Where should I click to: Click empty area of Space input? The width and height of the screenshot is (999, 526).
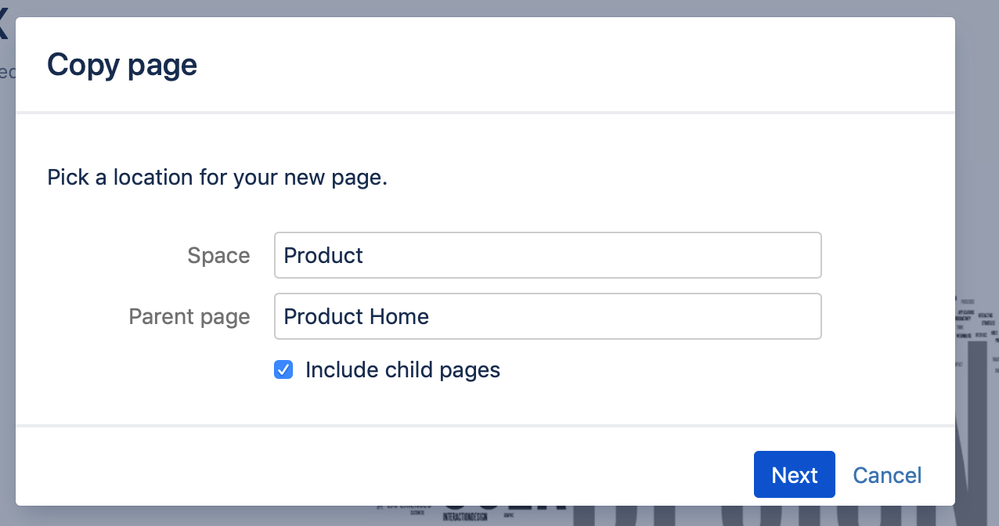pos(593,255)
